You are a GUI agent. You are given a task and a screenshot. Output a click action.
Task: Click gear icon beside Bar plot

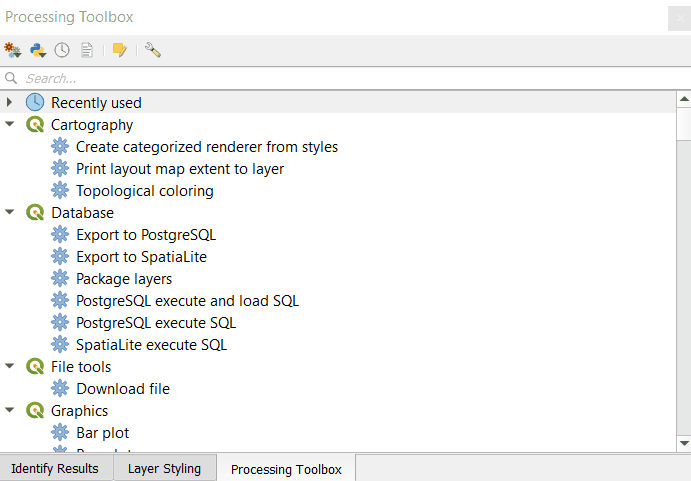click(x=60, y=433)
